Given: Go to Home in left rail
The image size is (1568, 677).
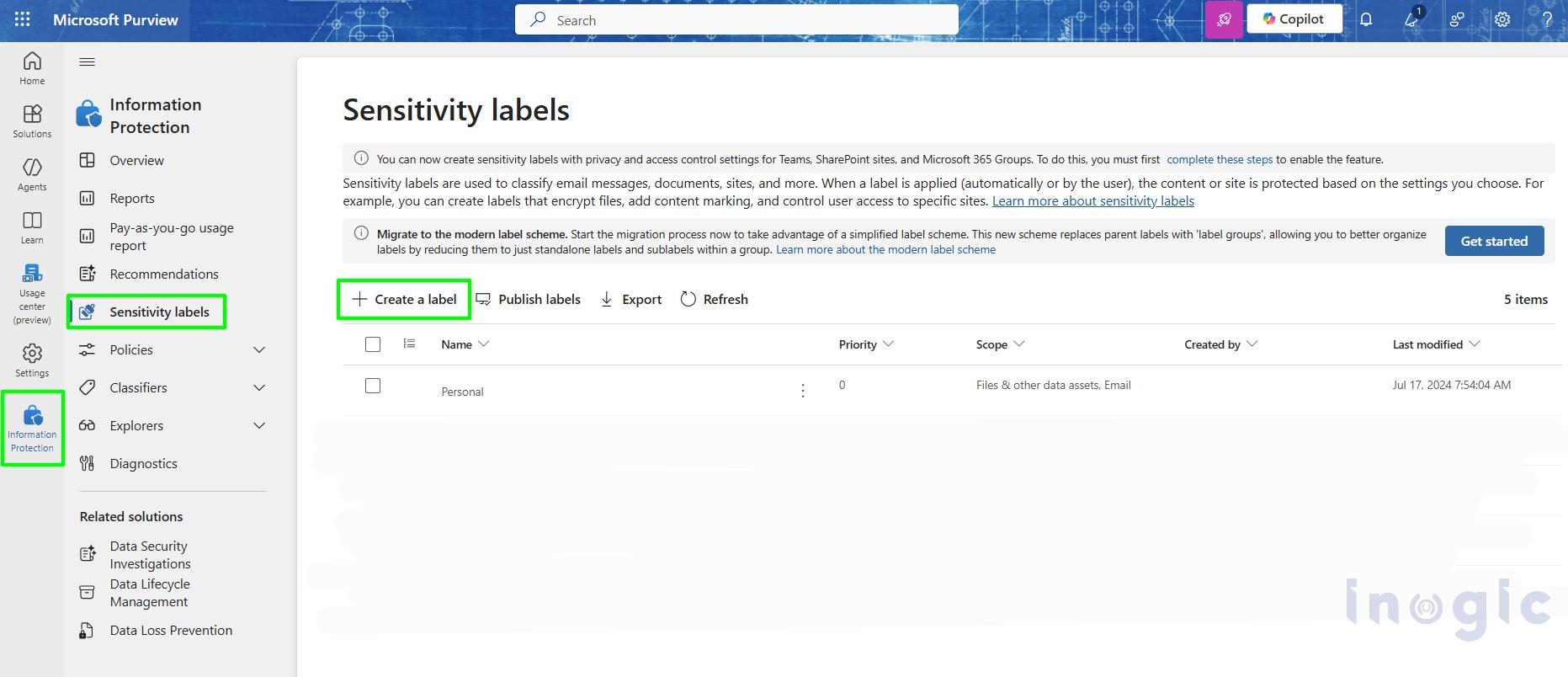Looking at the screenshot, I should (32, 68).
